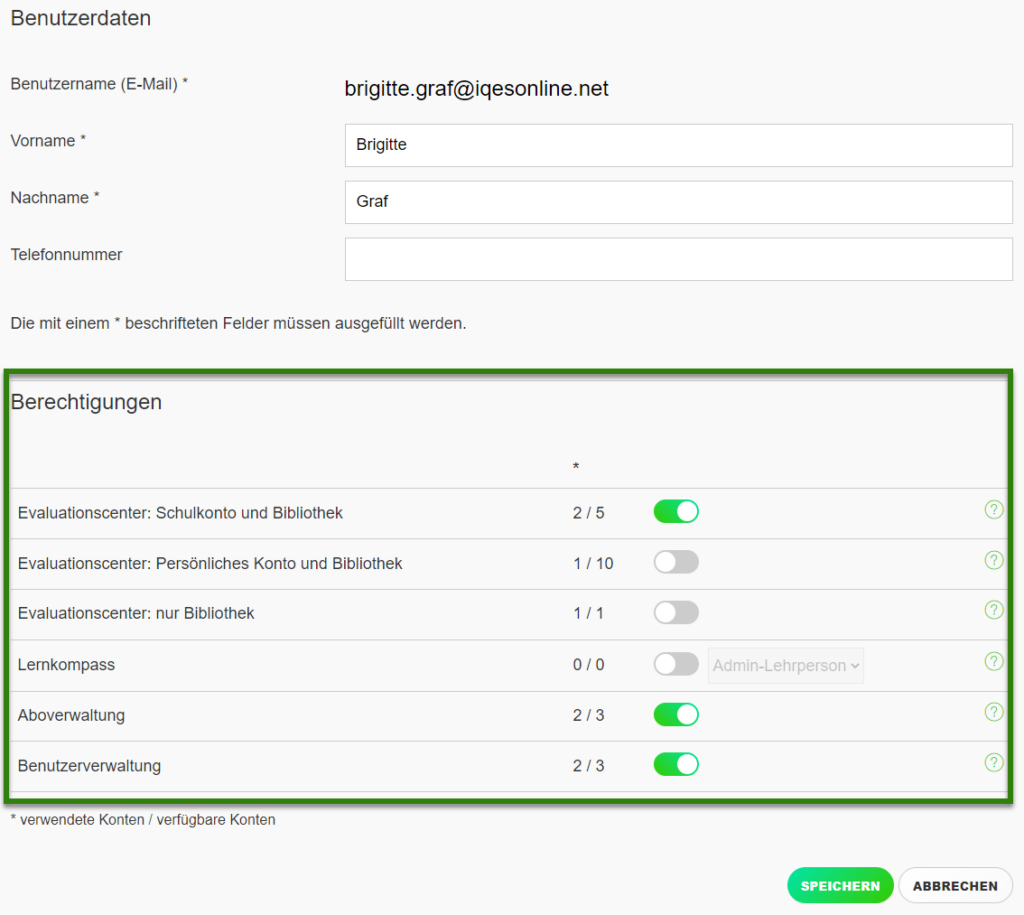Screen dimensions: 1024x915
Task: Disable Evaluationscenter Schulkonto und Bibliothek toggle
Action: [676, 511]
